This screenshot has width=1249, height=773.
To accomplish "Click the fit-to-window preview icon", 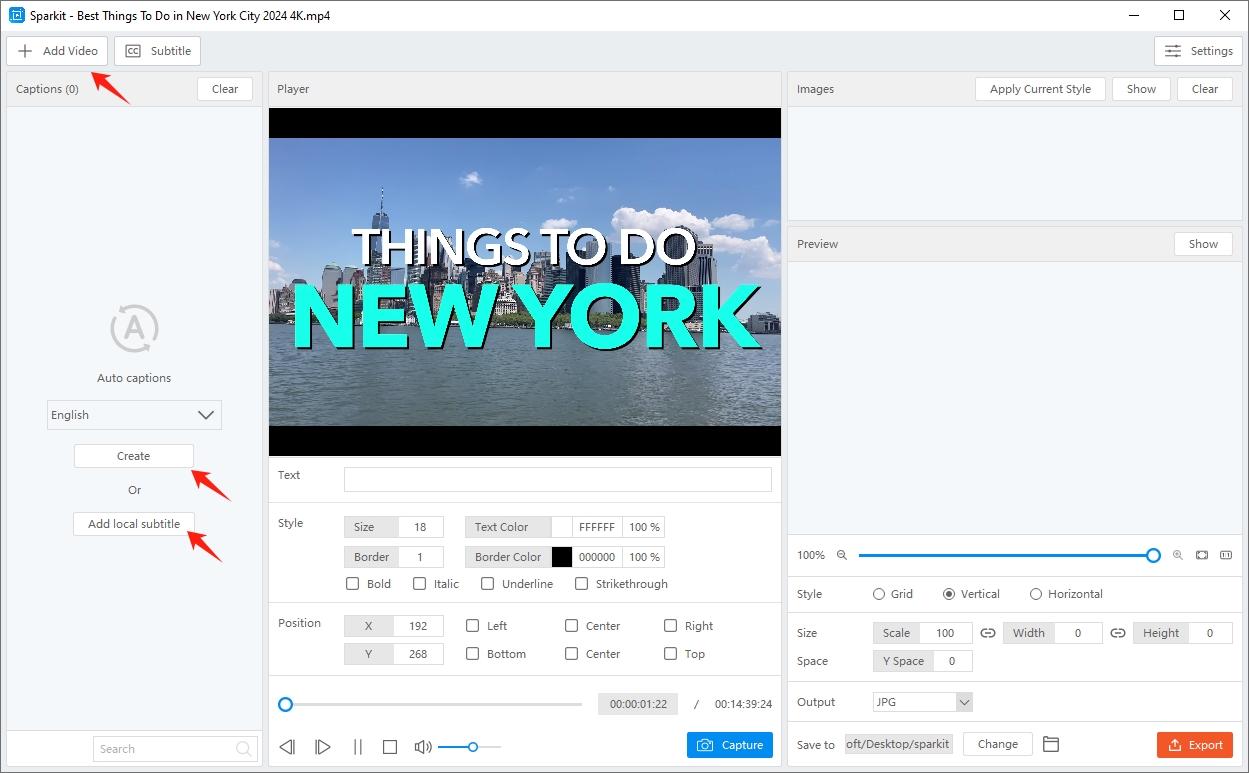I will coord(1201,555).
